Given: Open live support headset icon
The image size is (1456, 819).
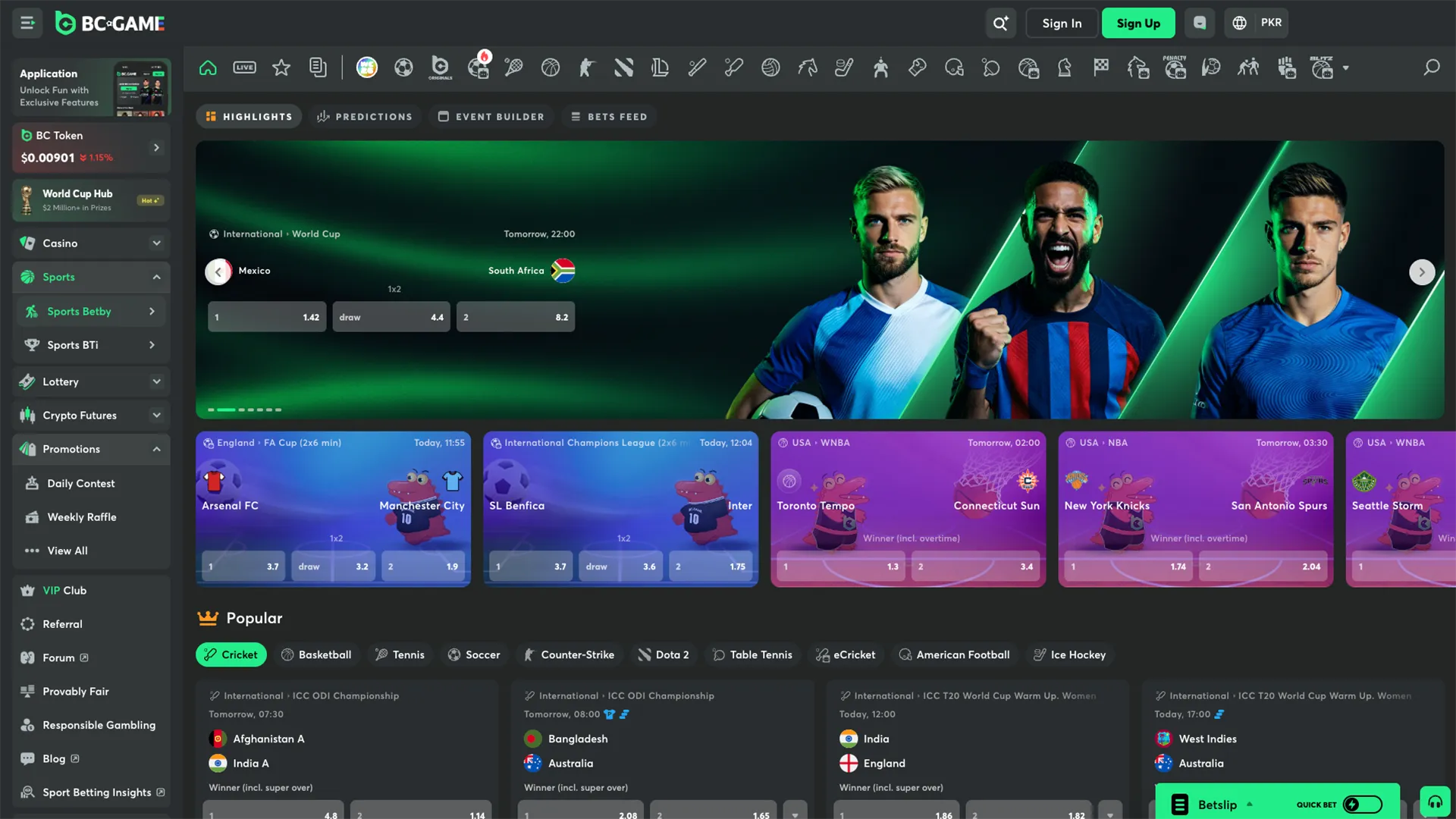Looking at the screenshot, I should 1435,802.
